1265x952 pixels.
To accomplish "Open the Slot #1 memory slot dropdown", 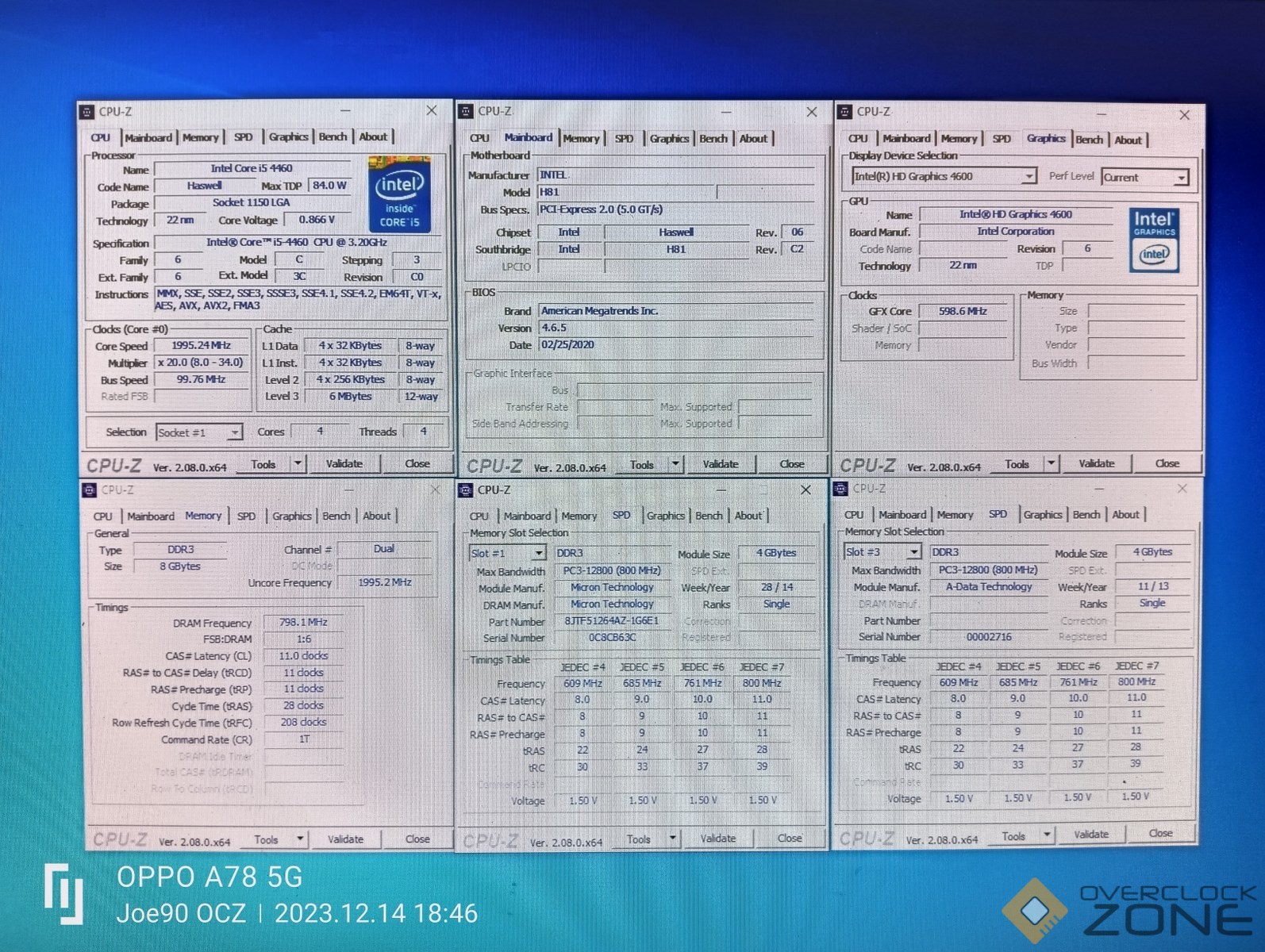I will 507,553.
